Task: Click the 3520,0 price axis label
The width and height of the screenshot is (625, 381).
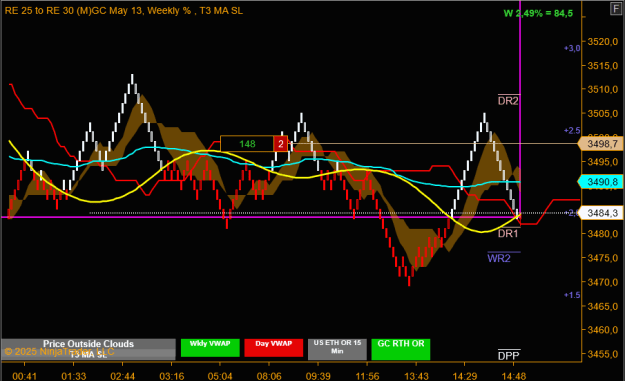Action: point(603,41)
